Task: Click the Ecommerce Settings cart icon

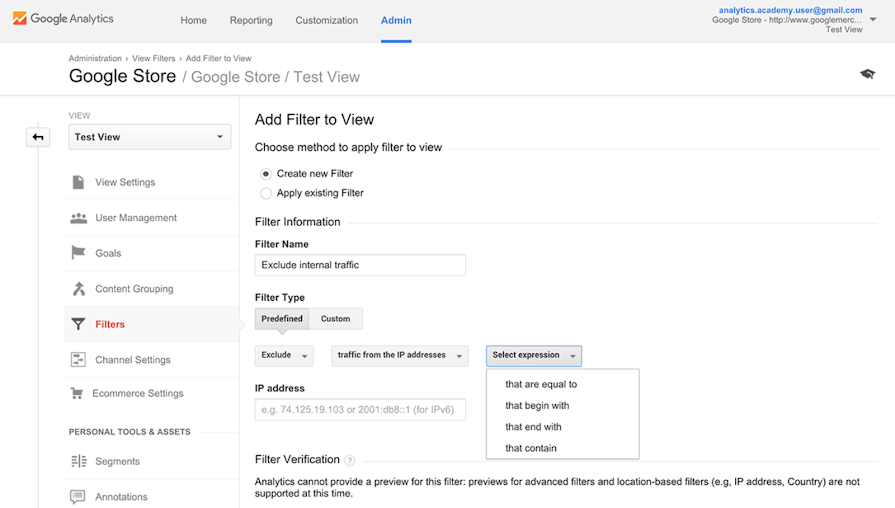Action: 77,394
